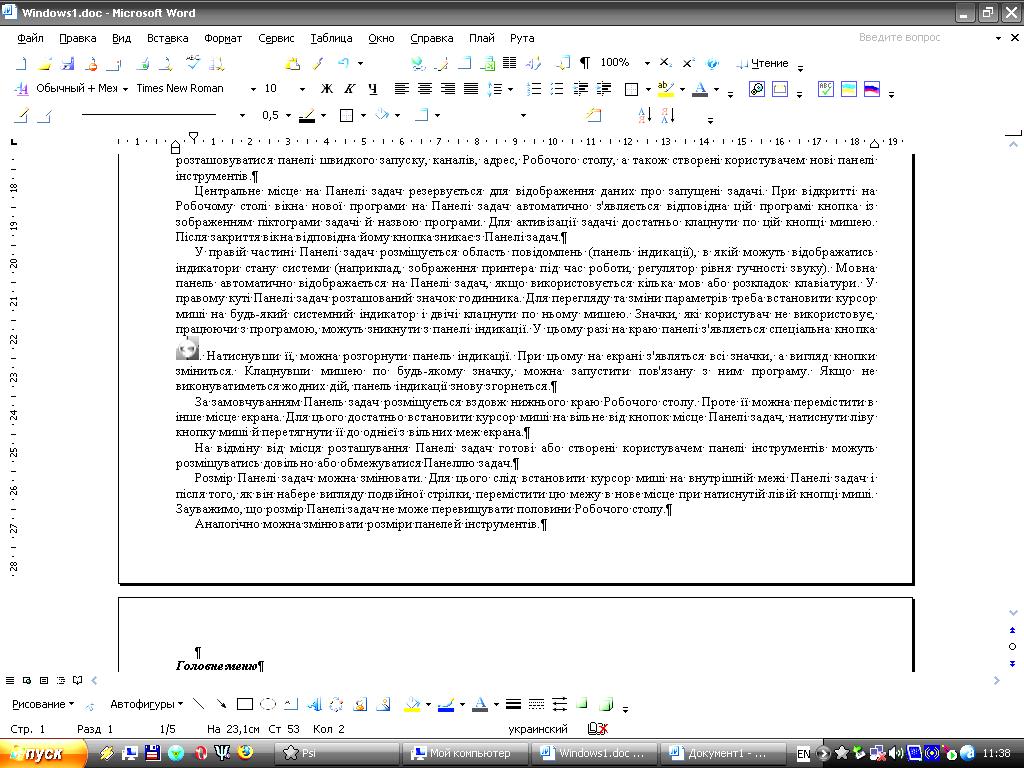Click the vertical scrollbar down arrow
Viewport: 1024px width, 768px height.
[1013, 613]
